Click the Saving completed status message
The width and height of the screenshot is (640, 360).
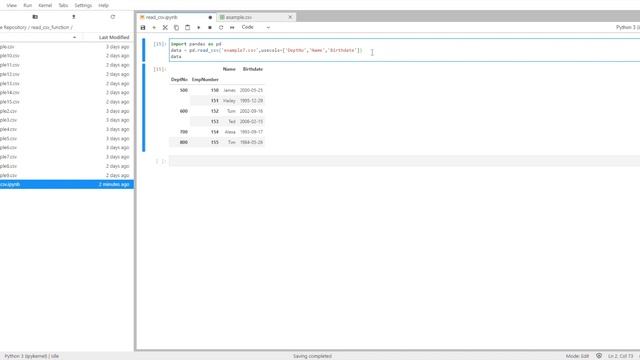[x=312, y=356]
